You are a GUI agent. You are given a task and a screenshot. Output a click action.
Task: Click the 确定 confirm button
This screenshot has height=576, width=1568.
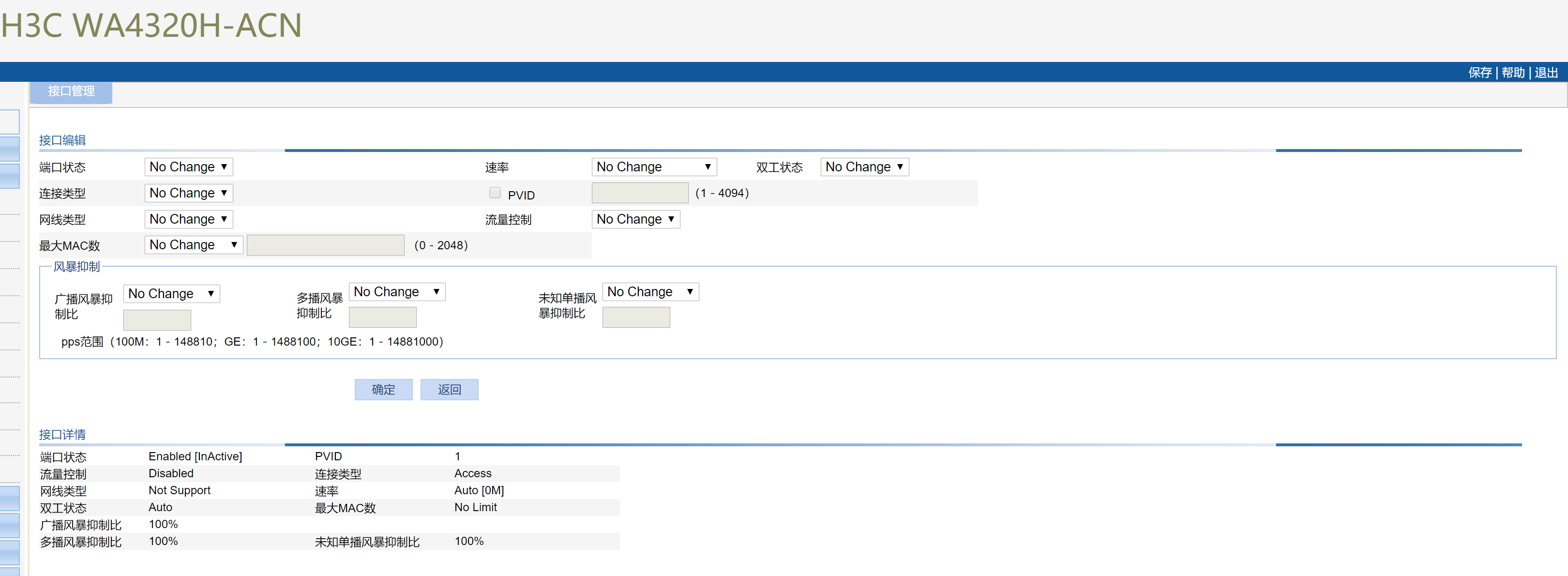383,390
